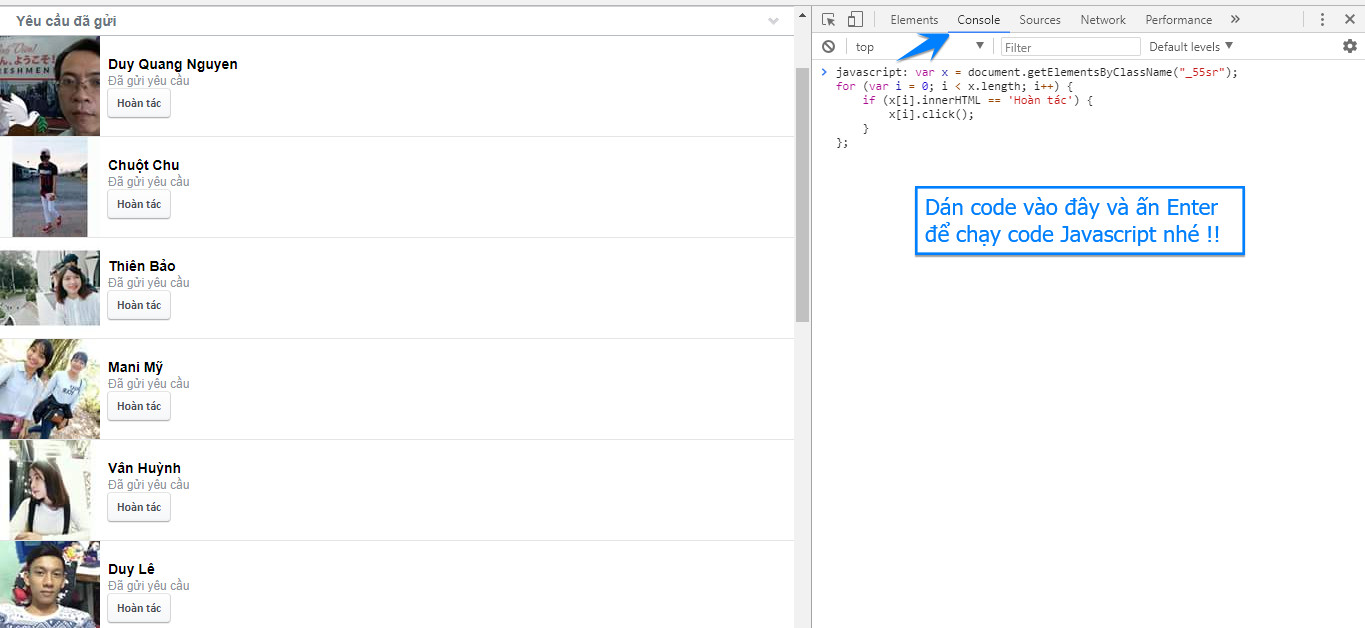Click the console Filter input field
The width and height of the screenshot is (1365, 628).
1070,47
